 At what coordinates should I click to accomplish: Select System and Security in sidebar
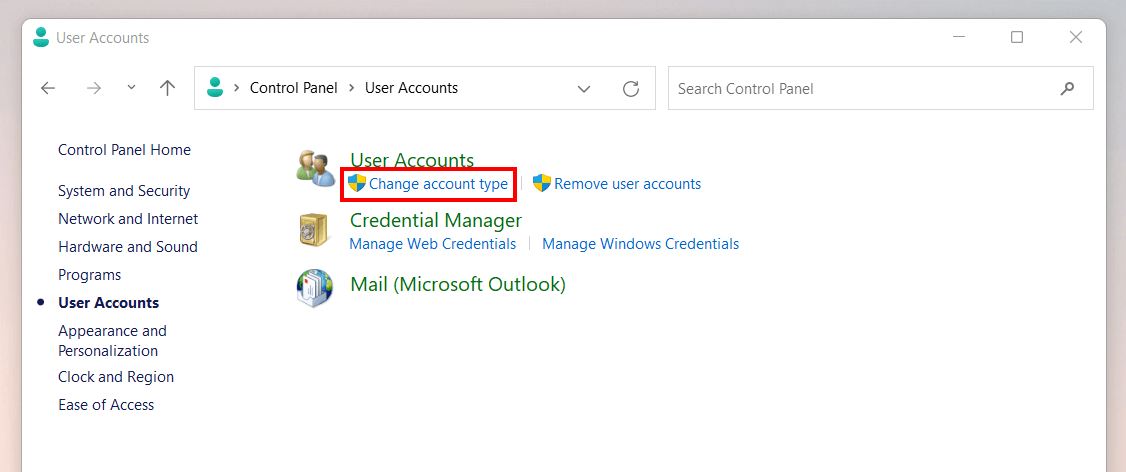click(x=124, y=191)
